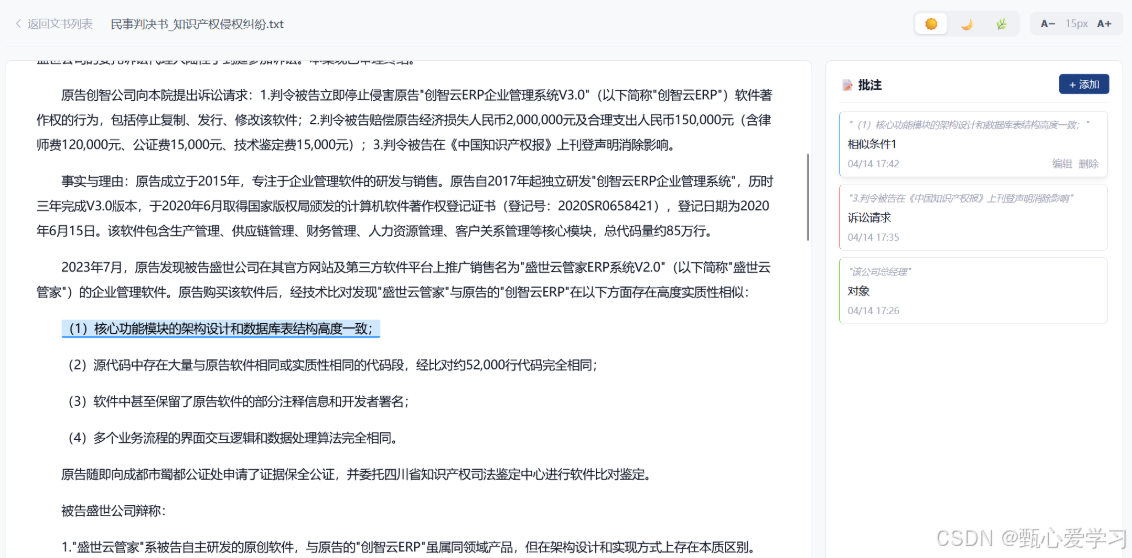
Task: Go back via 返回文书列表 link
Action: click(x=60, y=24)
